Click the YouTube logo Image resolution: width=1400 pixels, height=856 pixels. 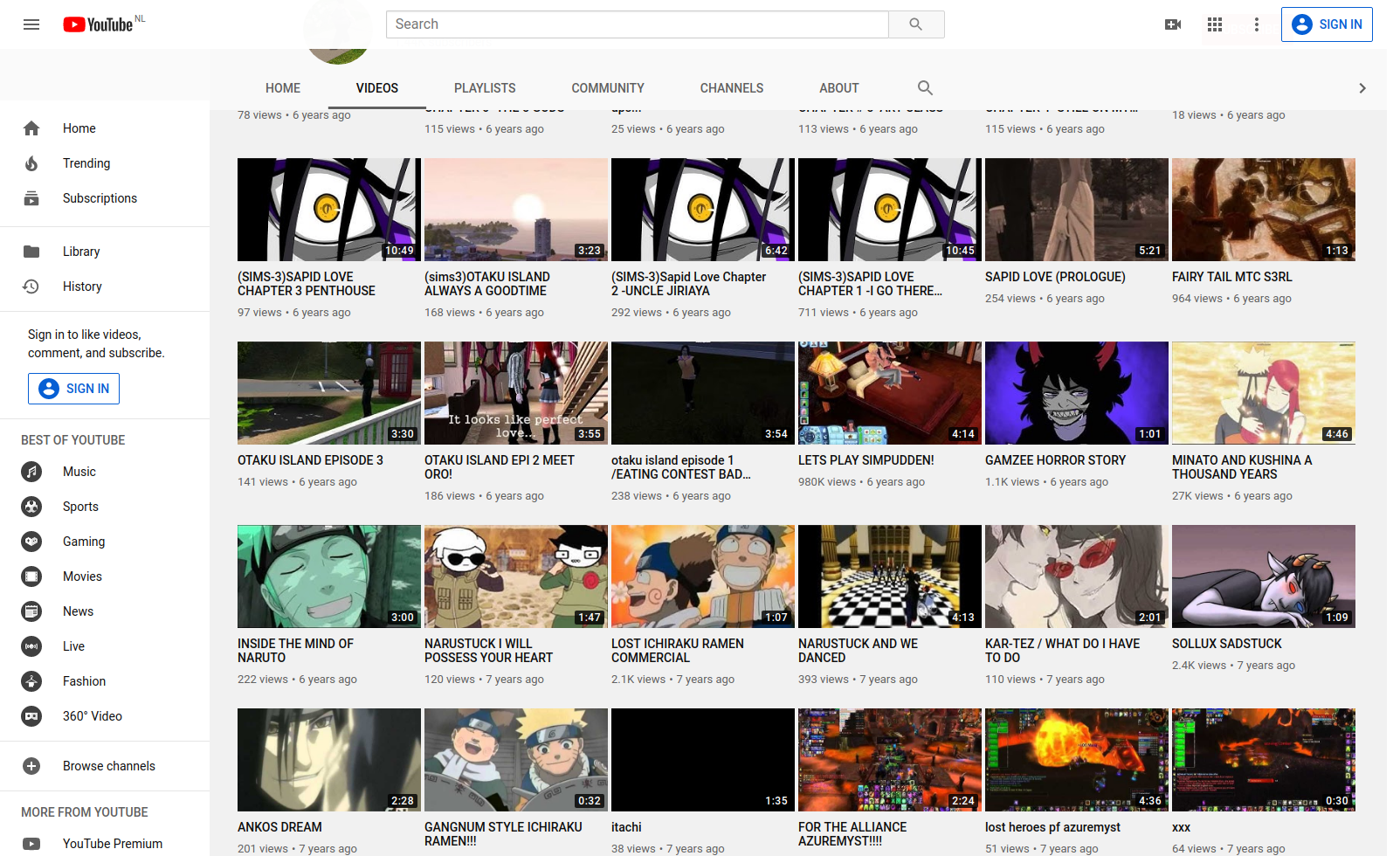pyautogui.click(x=98, y=24)
